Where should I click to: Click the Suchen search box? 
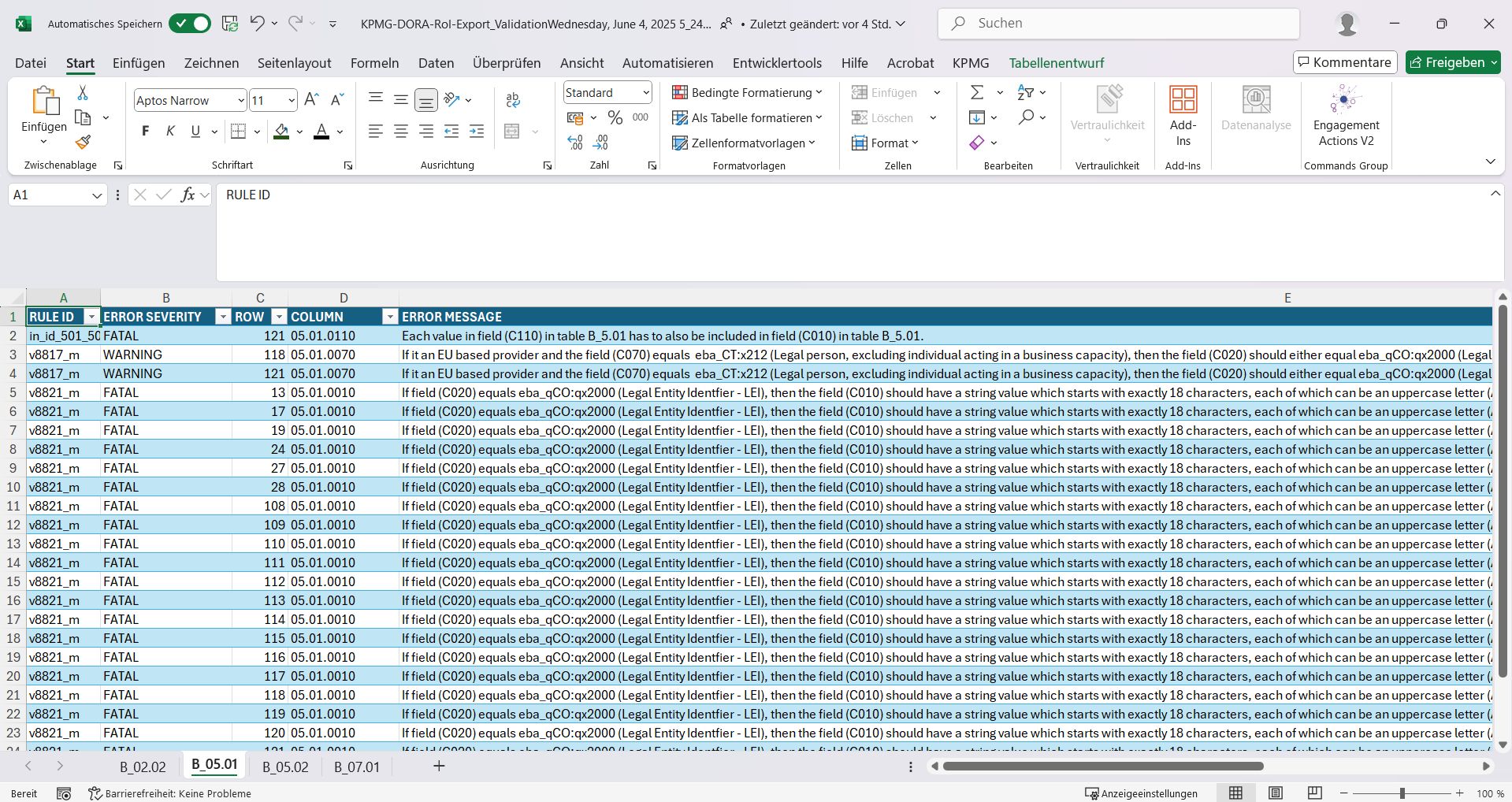click(x=1118, y=24)
